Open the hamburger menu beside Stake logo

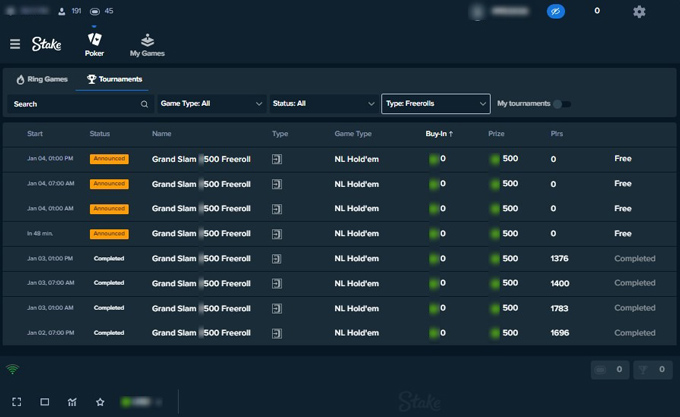coord(15,44)
